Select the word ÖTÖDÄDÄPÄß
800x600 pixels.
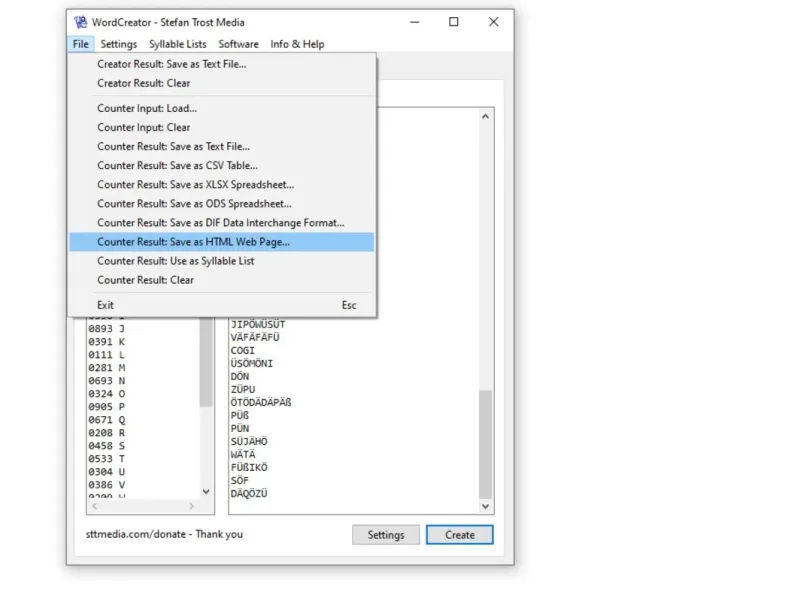click(x=261, y=403)
